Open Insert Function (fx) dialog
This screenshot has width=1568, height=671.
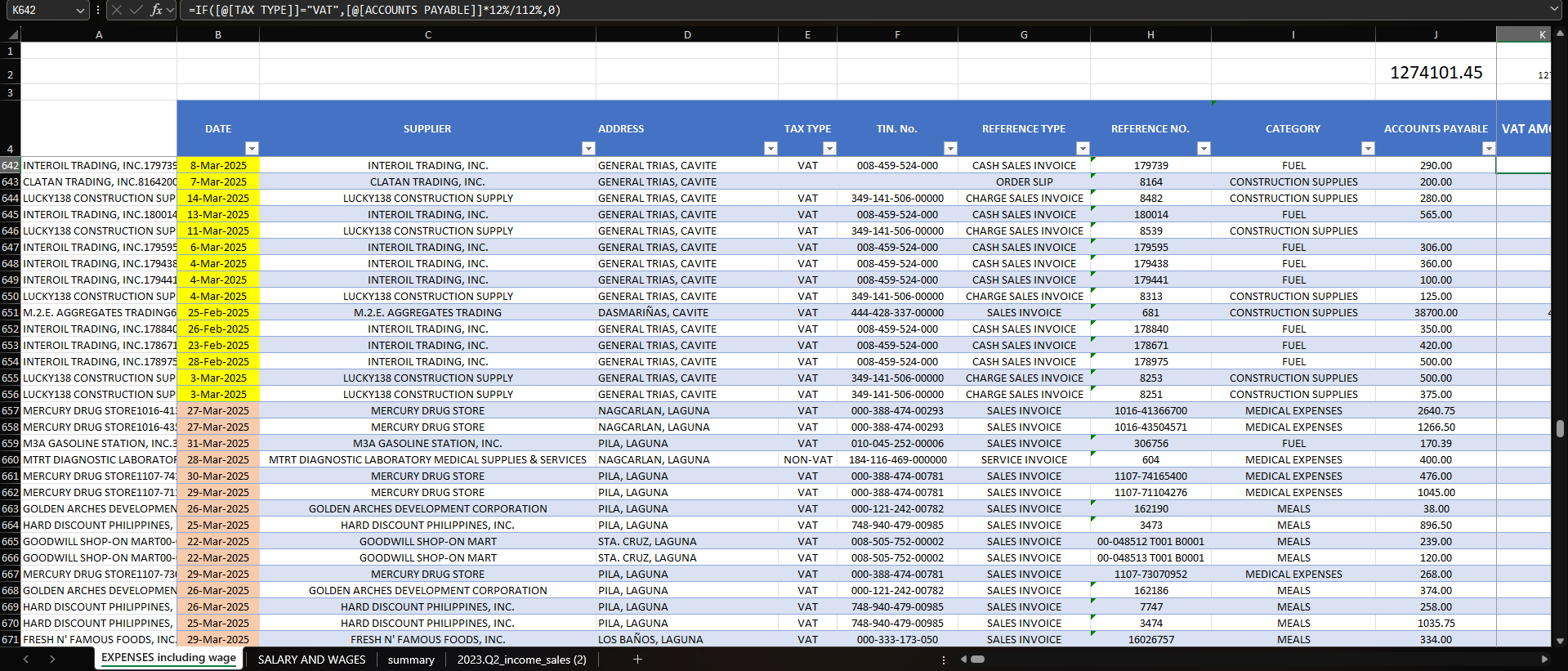point(156,10)
